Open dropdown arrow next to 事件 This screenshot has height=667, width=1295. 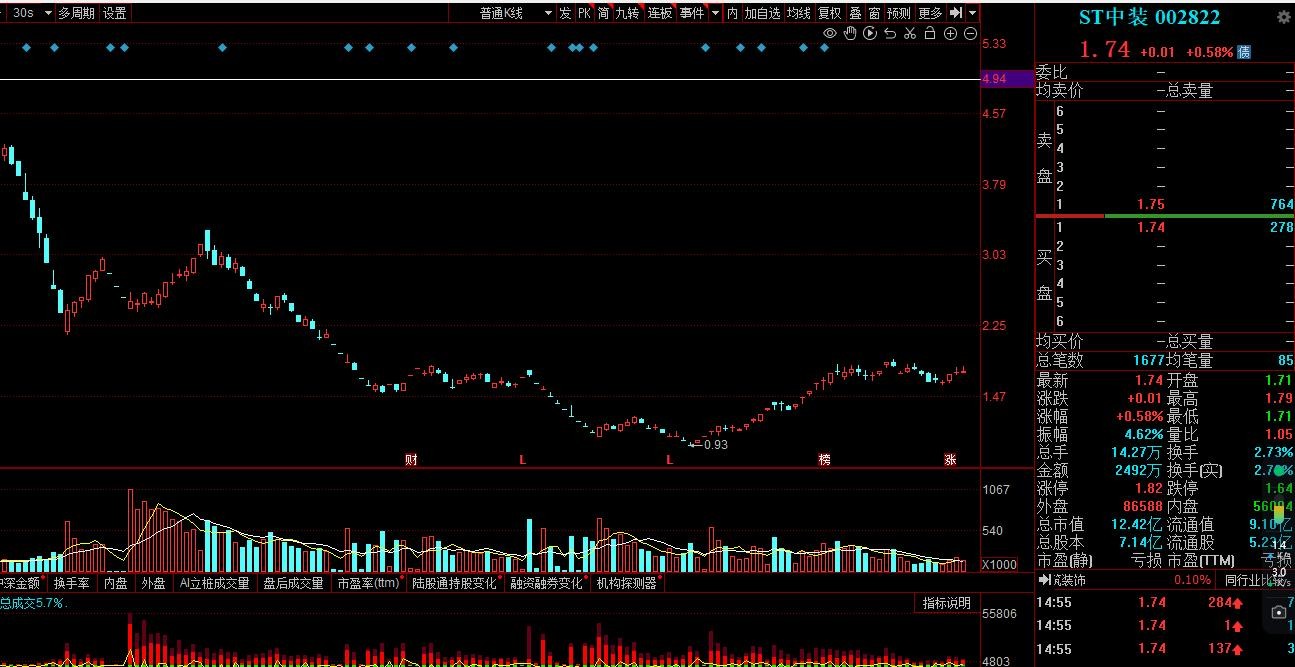click(x=715, y=13)
